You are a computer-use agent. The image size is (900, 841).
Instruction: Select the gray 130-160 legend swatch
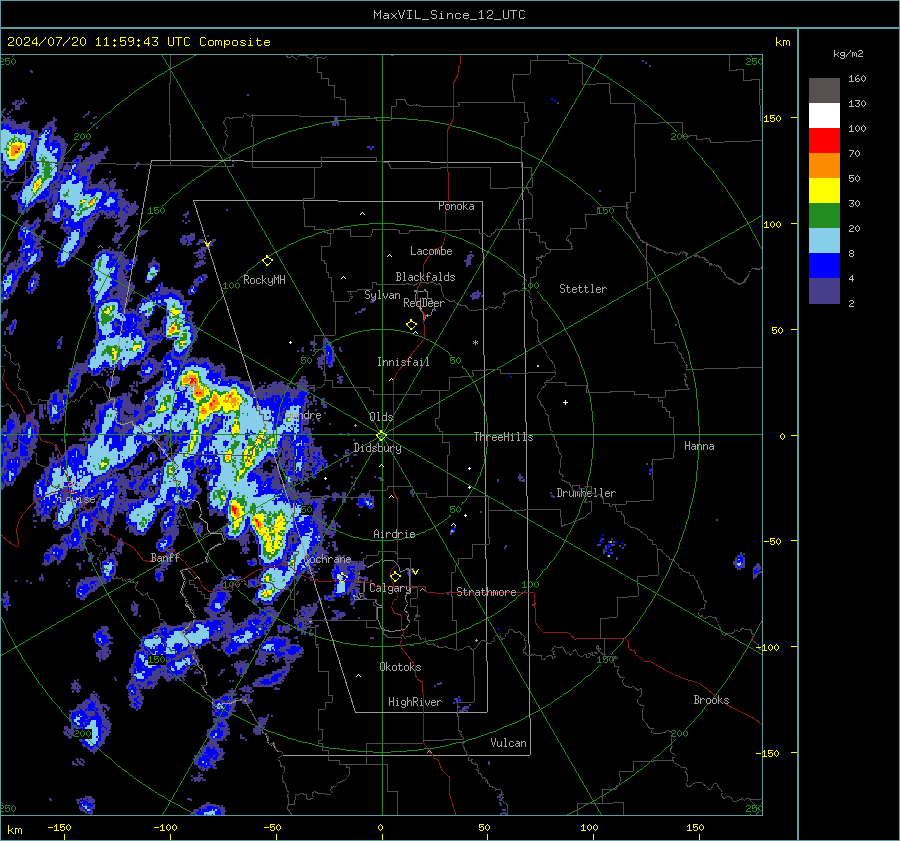(x=824, y=91)
